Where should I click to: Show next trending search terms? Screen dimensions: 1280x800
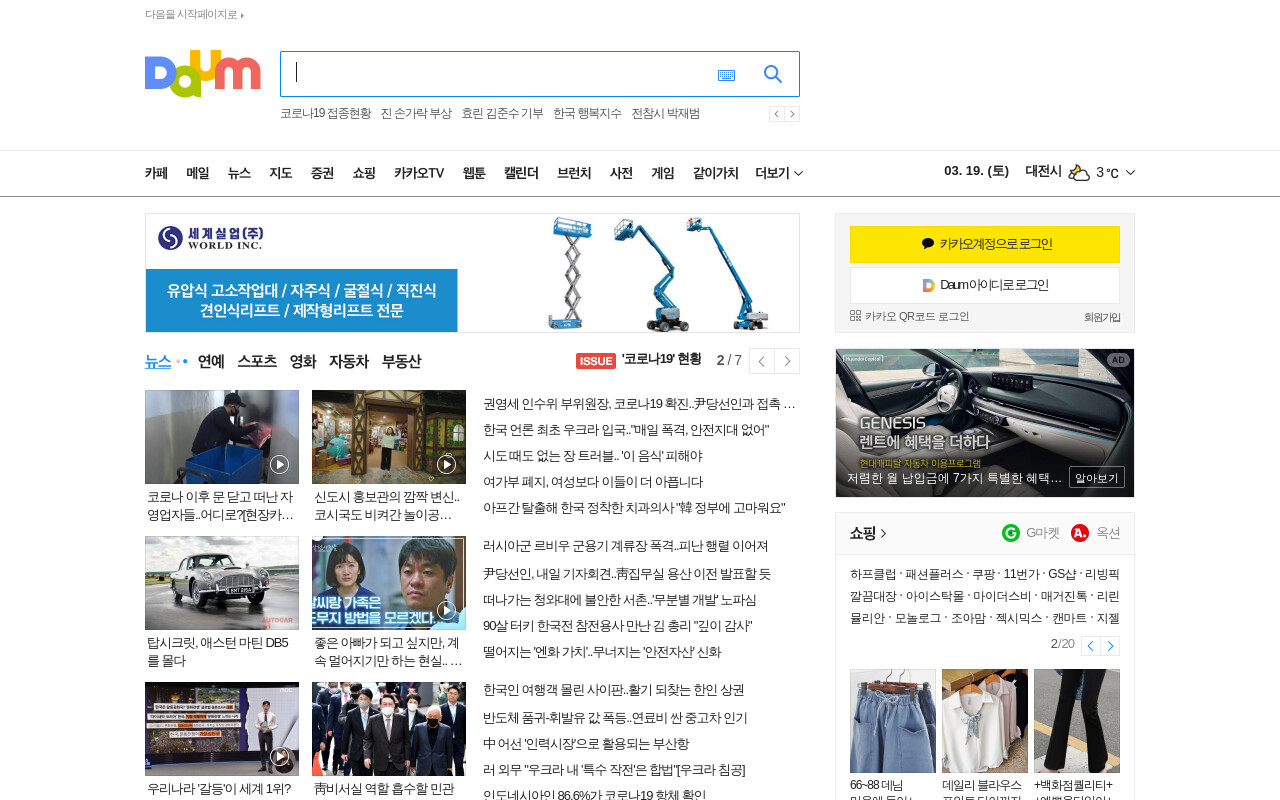(792, 114)
